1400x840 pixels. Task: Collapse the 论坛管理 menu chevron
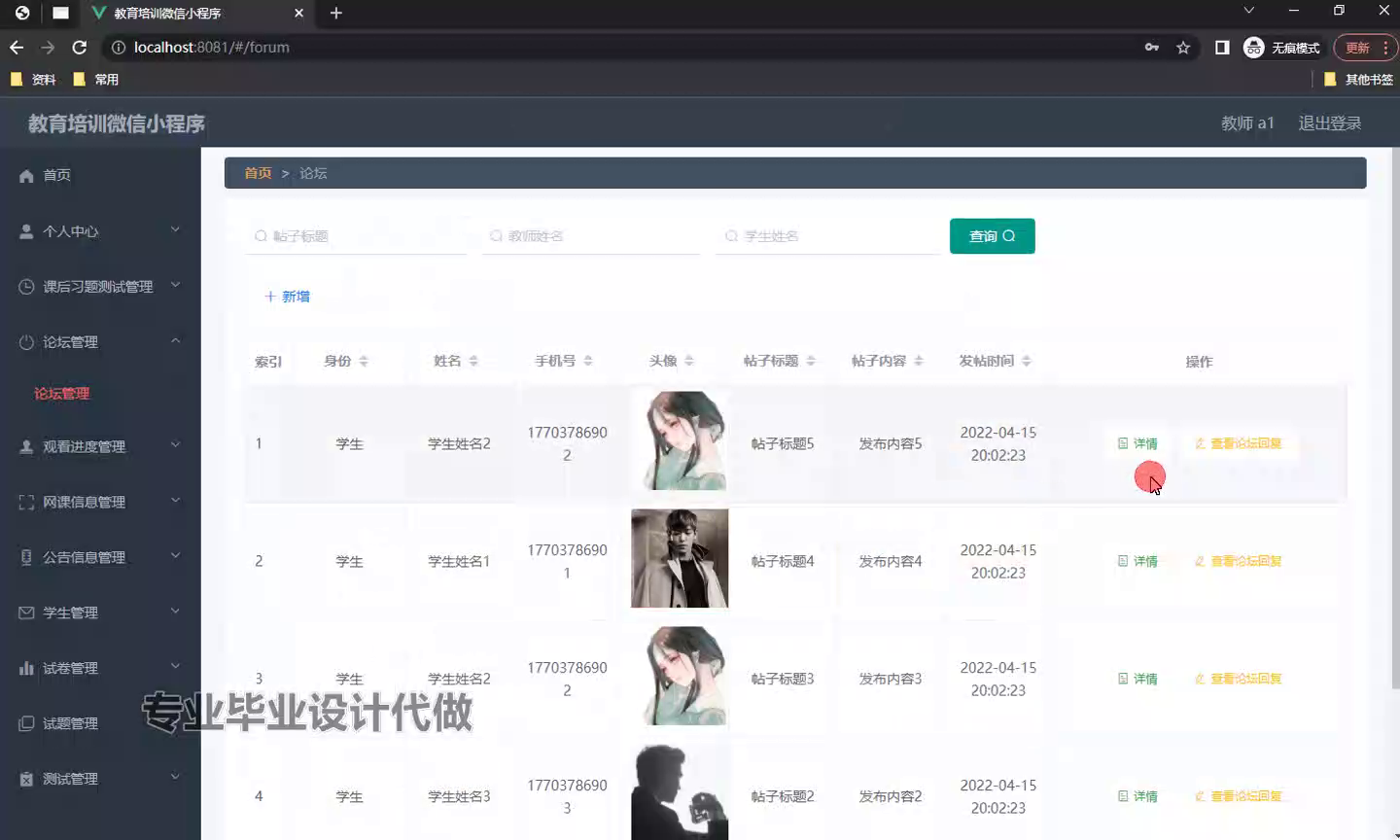click(x=175, y=340)
